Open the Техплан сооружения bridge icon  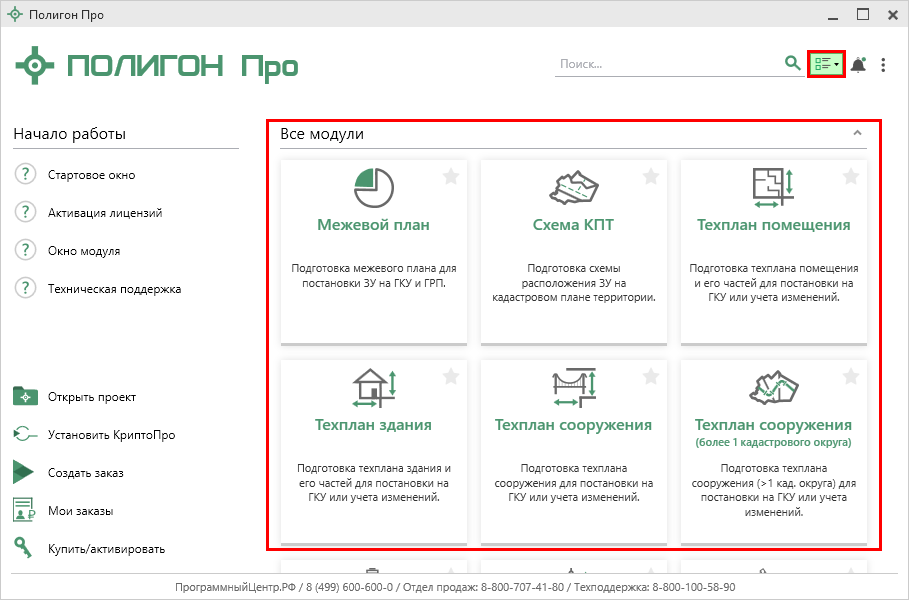tap(573, 387)
